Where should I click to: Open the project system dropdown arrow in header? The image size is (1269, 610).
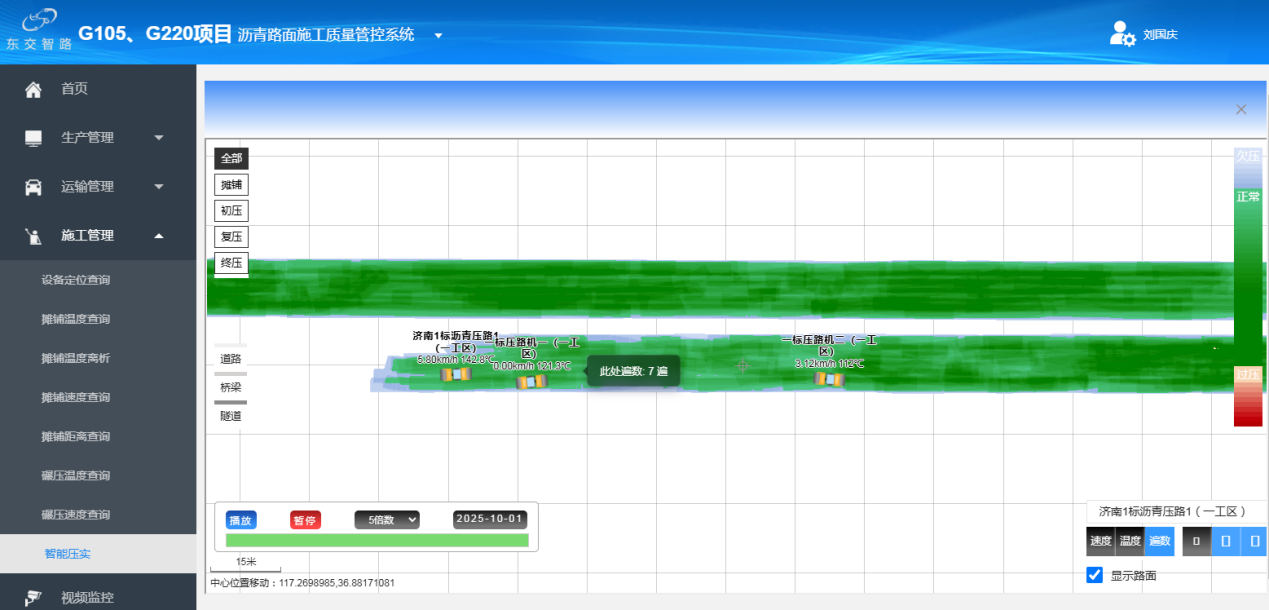click(438, 36)
